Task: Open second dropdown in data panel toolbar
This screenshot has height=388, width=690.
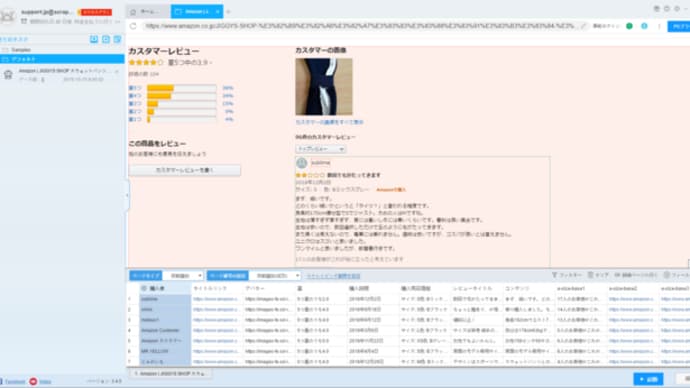Action: coord(275,276)
